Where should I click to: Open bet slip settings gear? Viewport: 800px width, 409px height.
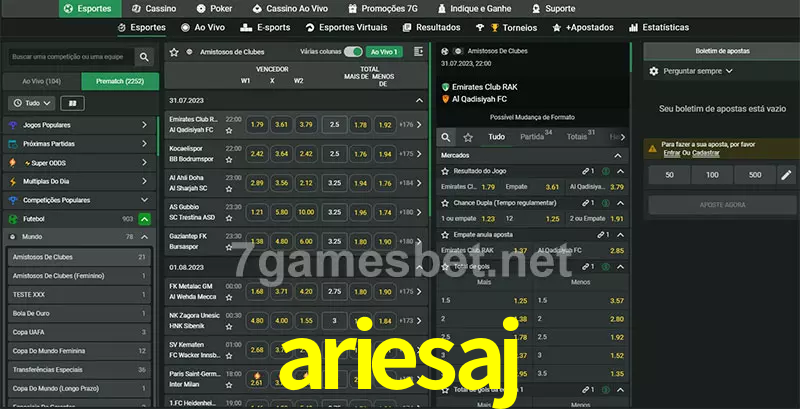click(x=654, y=71)
